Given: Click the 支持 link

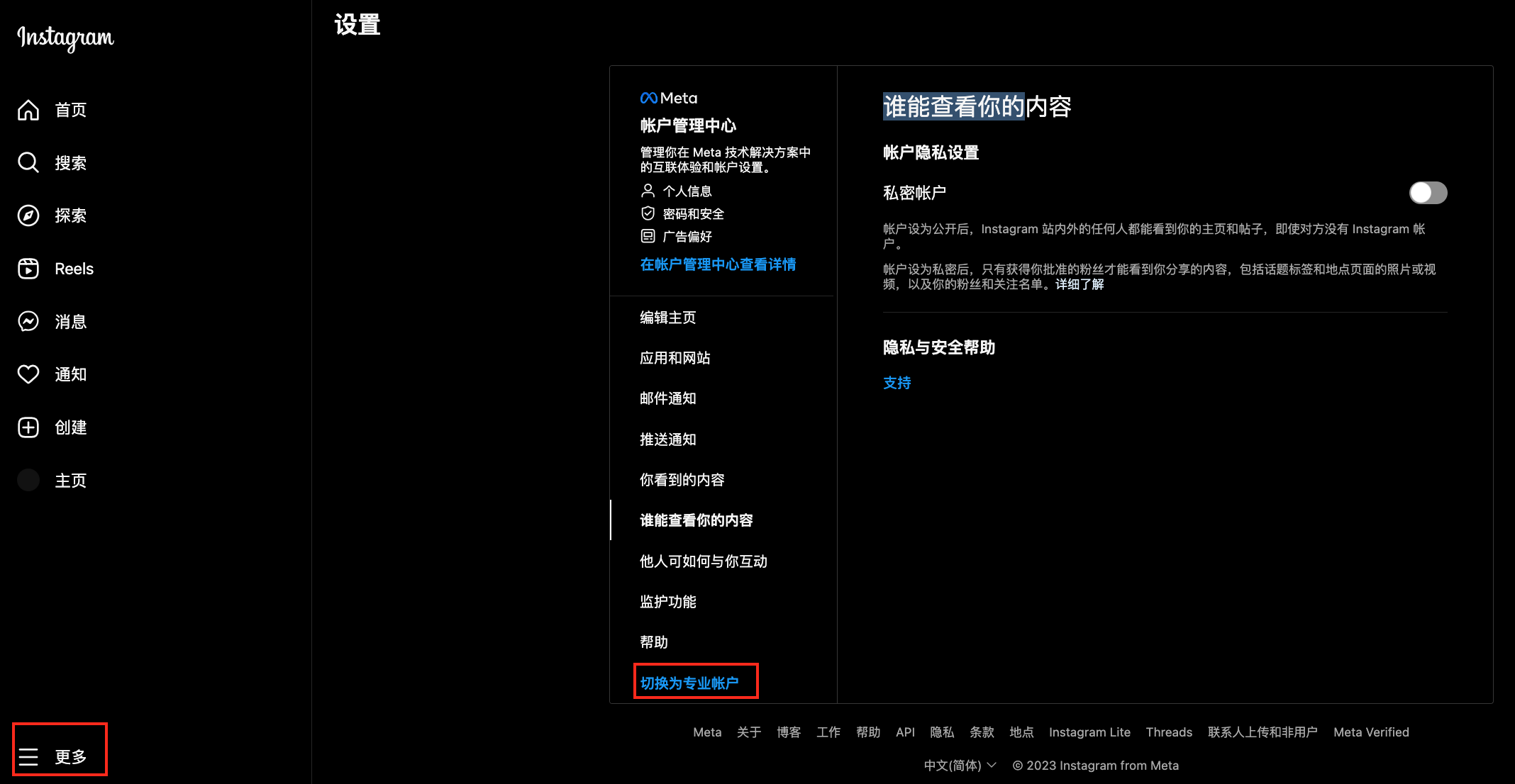Looking at the screenshot, I should 897,383.
